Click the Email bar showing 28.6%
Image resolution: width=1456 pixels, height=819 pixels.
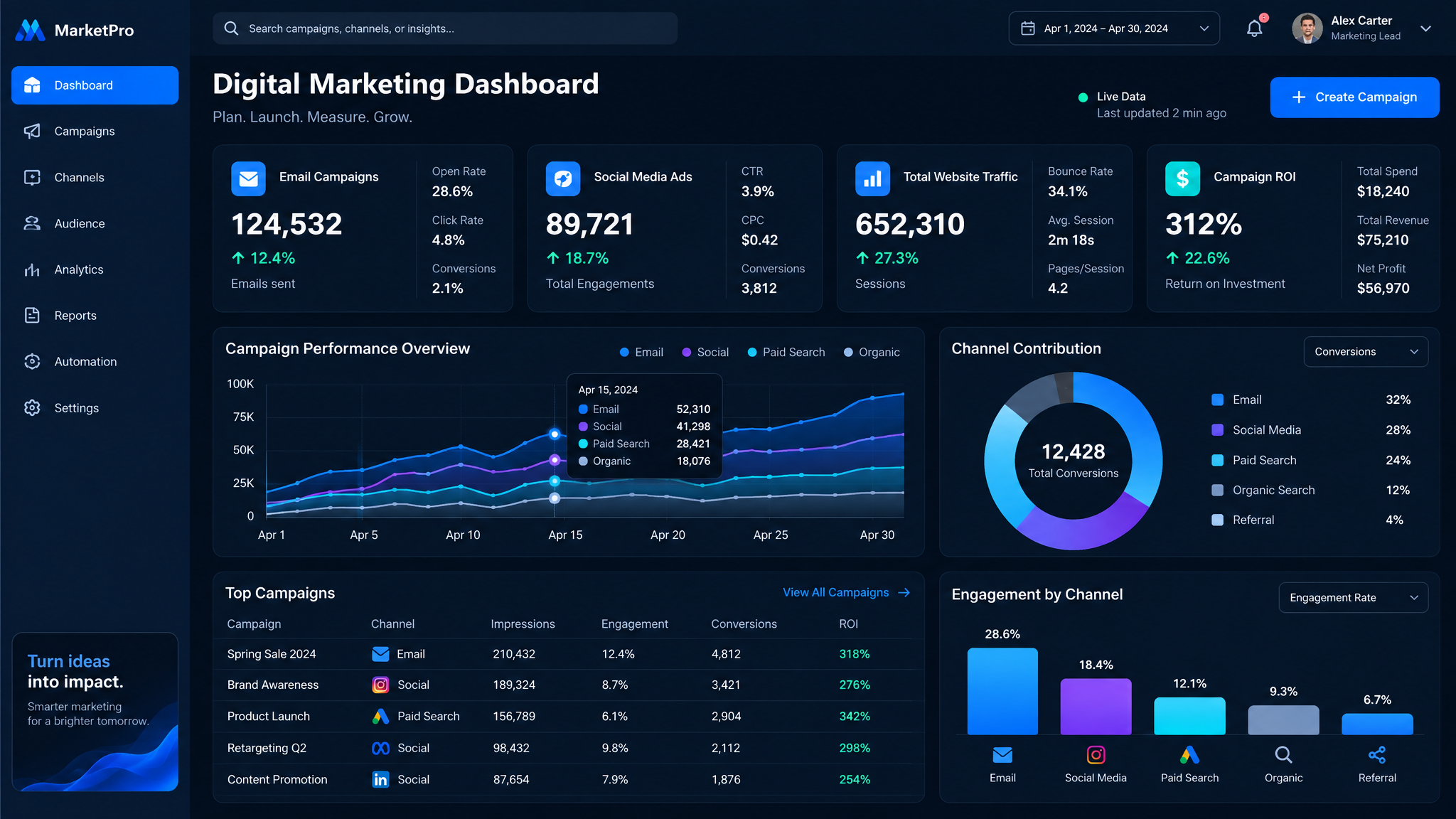click(1002, 691)
